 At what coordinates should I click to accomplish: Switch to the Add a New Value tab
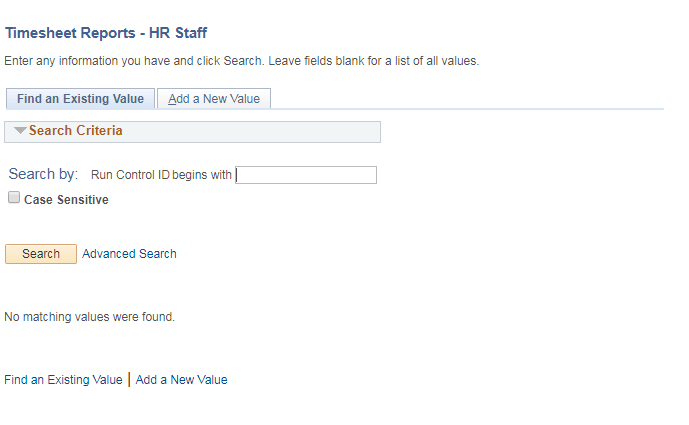214,99
